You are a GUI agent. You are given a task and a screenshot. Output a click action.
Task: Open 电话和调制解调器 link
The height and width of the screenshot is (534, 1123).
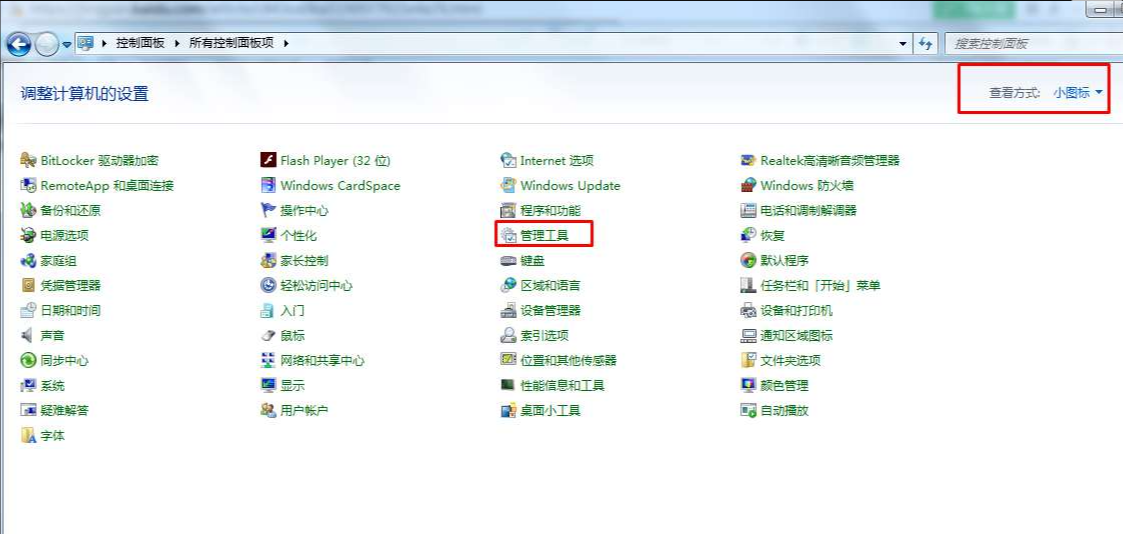[809, 210]
